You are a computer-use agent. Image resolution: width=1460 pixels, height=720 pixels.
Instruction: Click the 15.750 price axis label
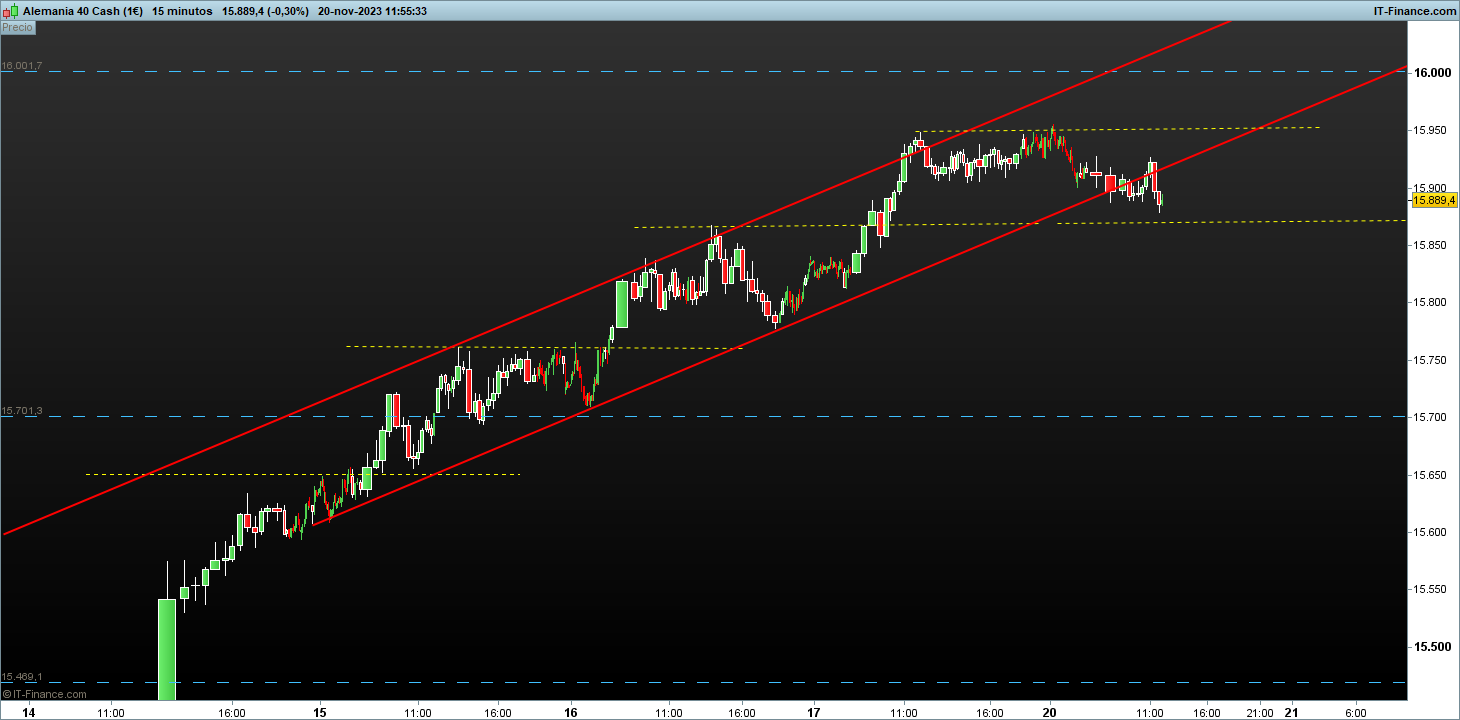pyautogui.click(x=1430, y=360)
